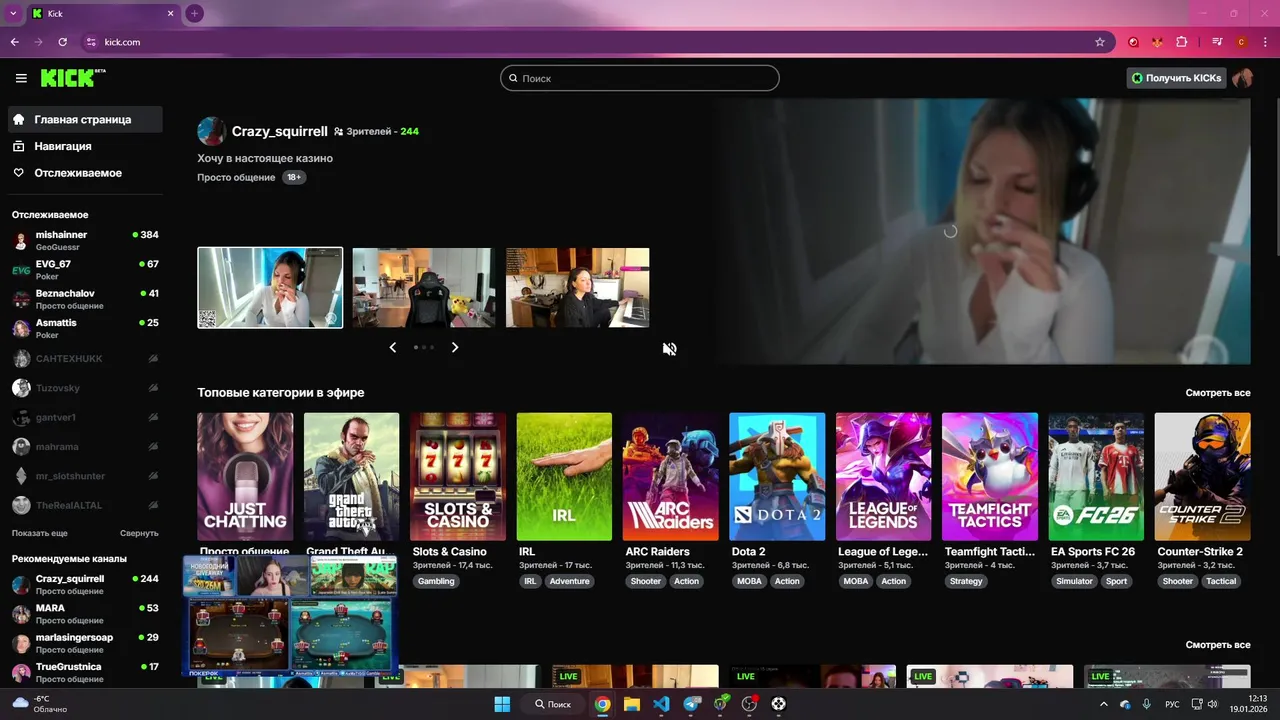
Task: Open offline channel CAHTEXHUKK
Action: pyautogui.click(x=85, y=358)
